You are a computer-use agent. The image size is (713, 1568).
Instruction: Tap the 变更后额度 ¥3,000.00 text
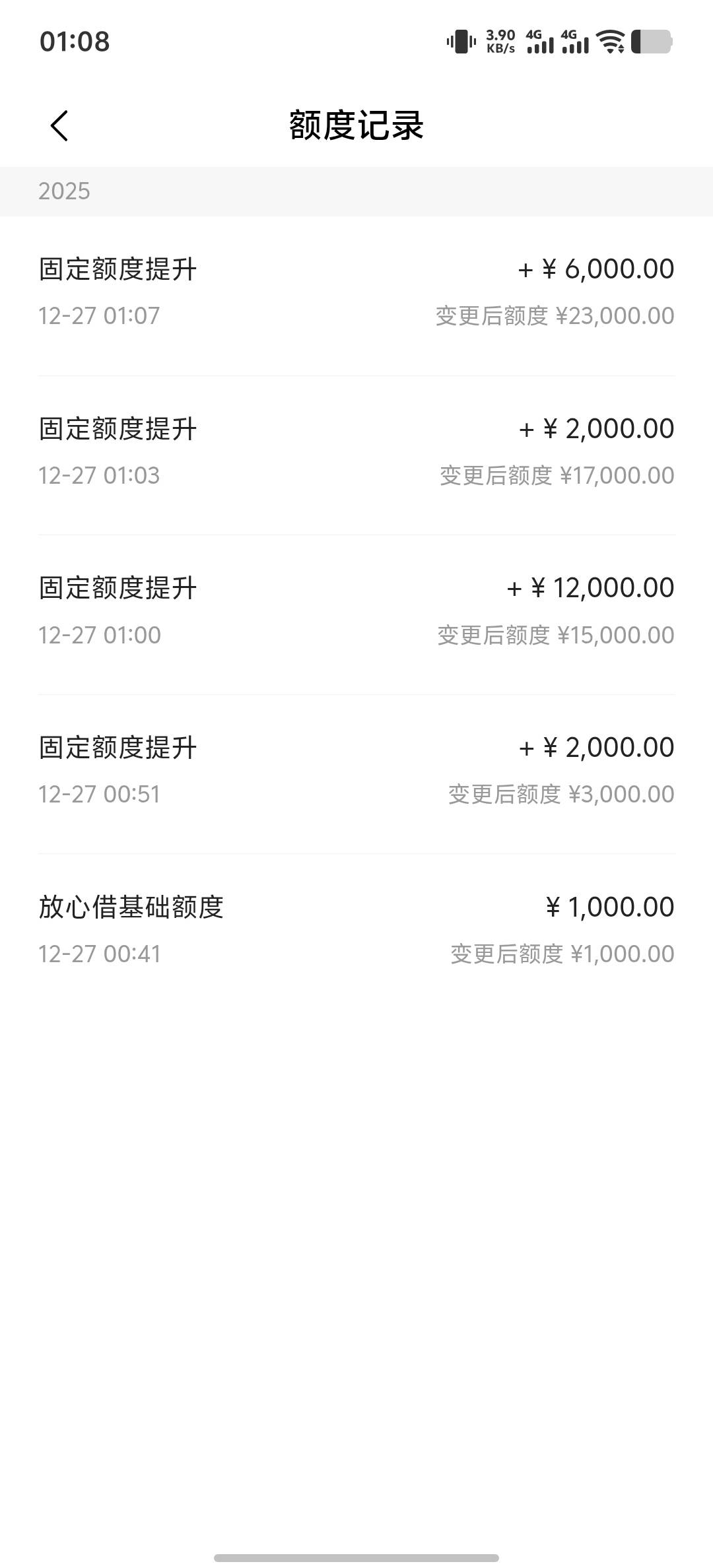[x=561, y=795]
